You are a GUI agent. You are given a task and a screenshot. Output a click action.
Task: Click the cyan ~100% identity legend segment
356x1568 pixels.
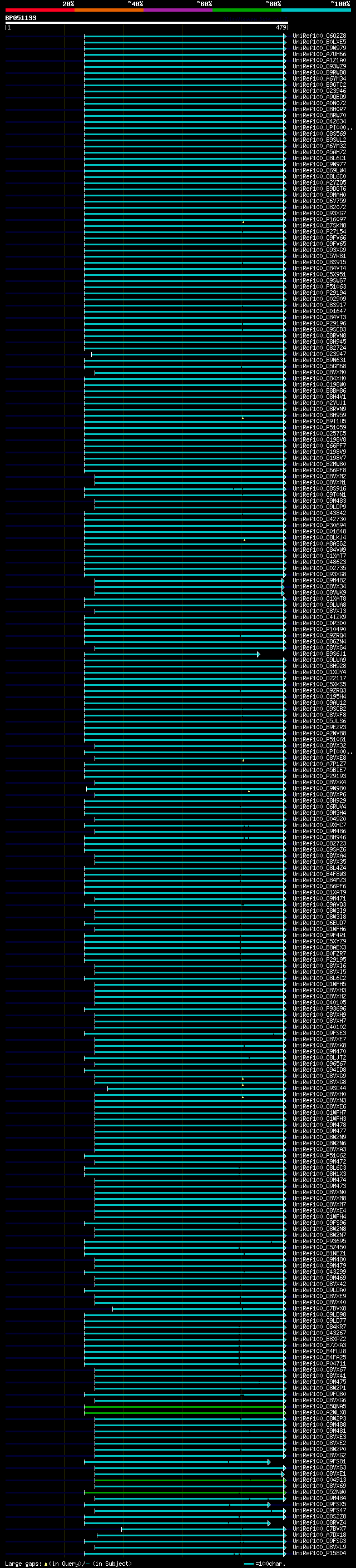(316, 10)
